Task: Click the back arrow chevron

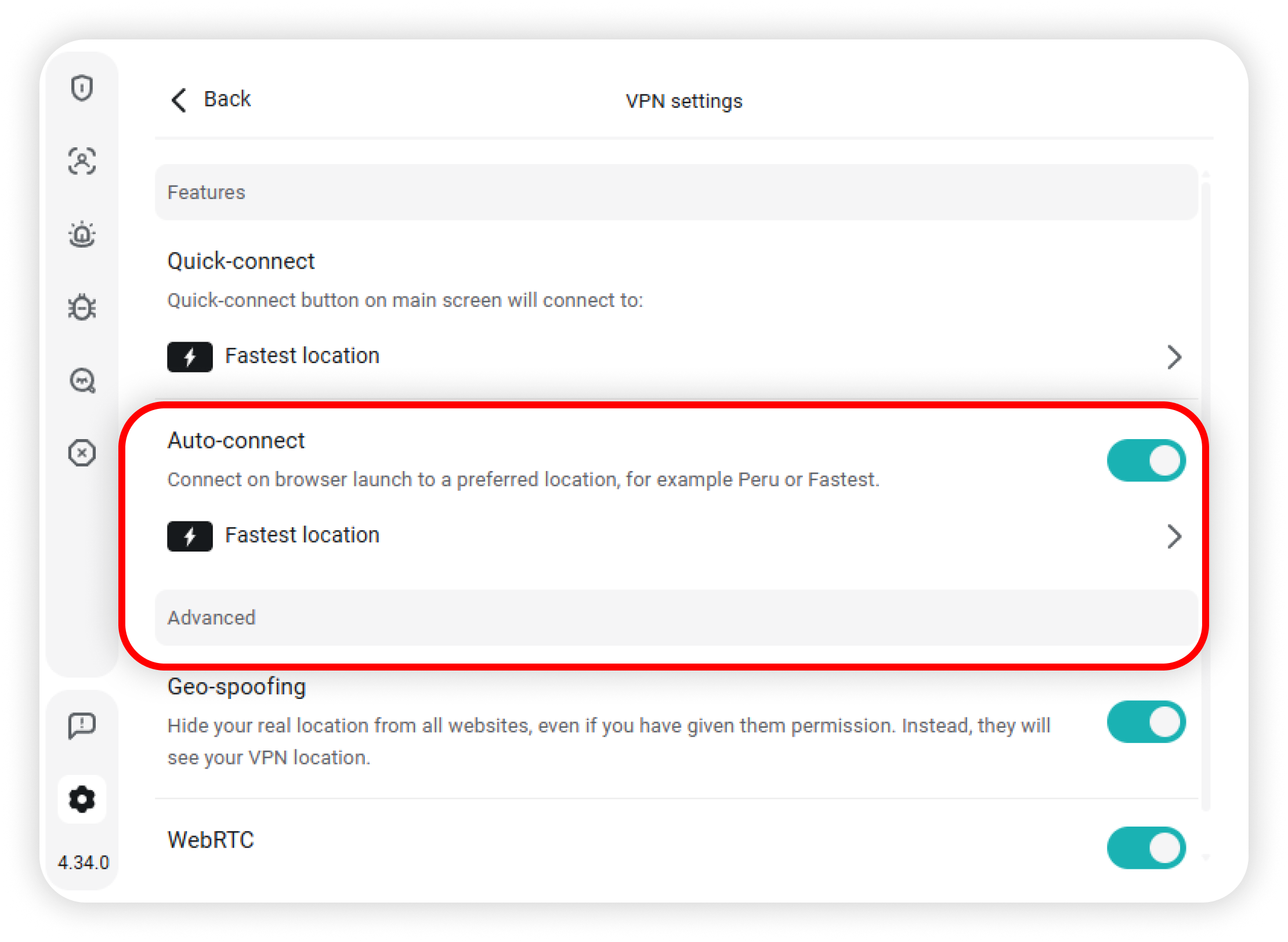Action: [179, 100]
